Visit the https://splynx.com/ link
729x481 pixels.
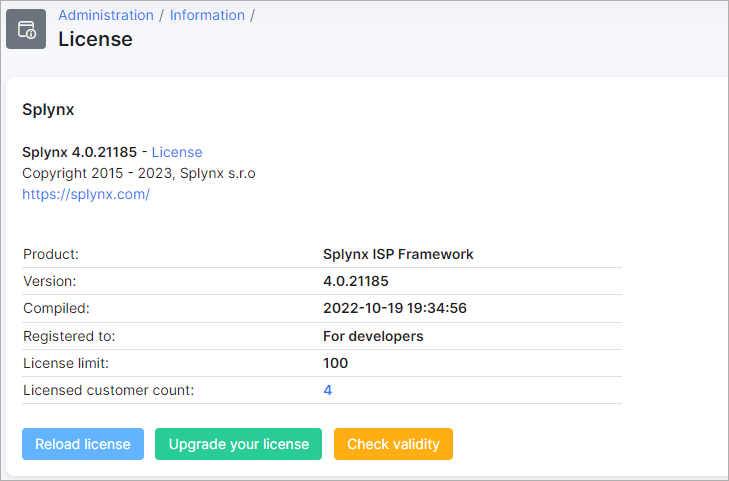coord(86,194)
